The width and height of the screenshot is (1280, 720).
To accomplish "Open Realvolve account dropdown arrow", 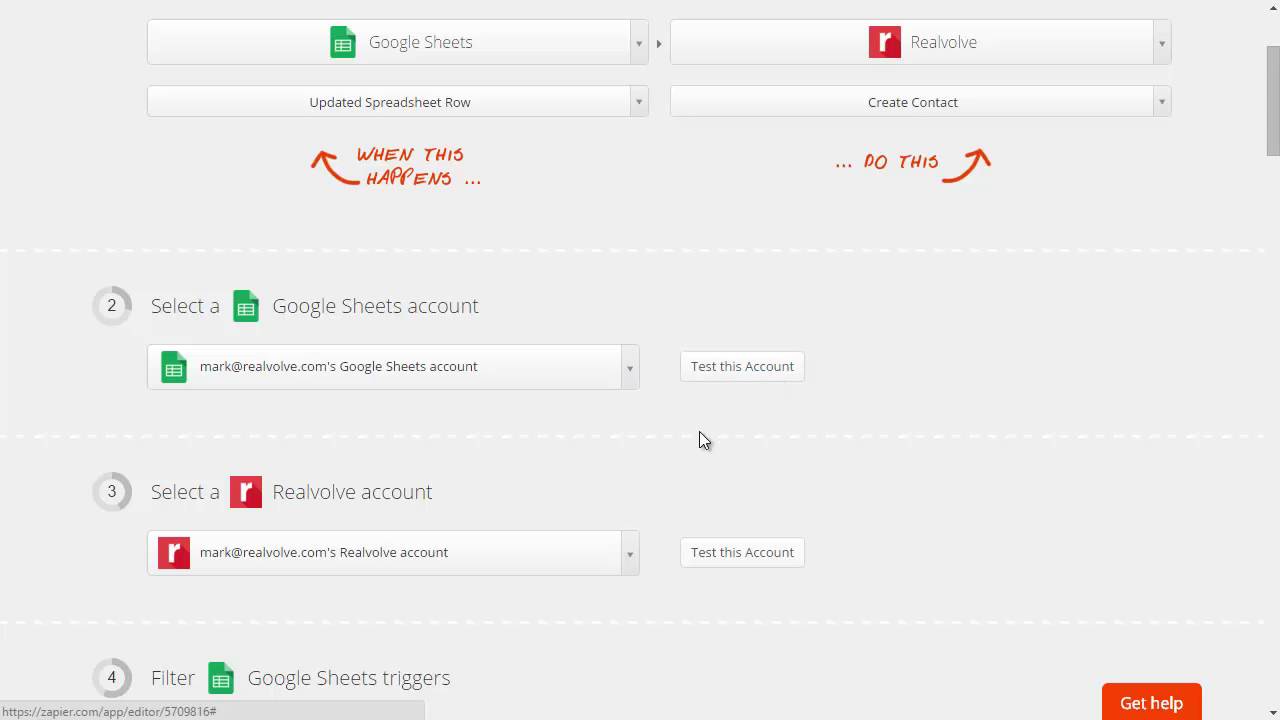I will click(x=629, y=553).
